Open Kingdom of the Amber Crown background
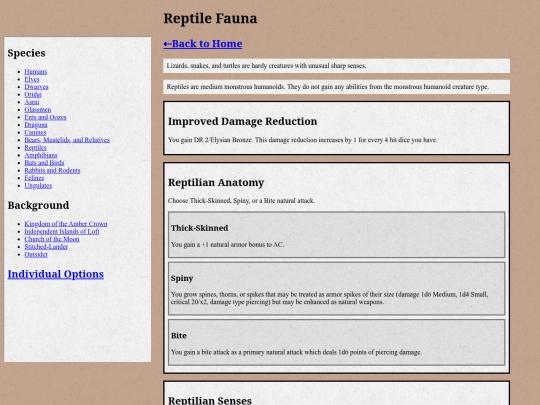The width and height of the screenshot is (540, 405). [66, 224]
